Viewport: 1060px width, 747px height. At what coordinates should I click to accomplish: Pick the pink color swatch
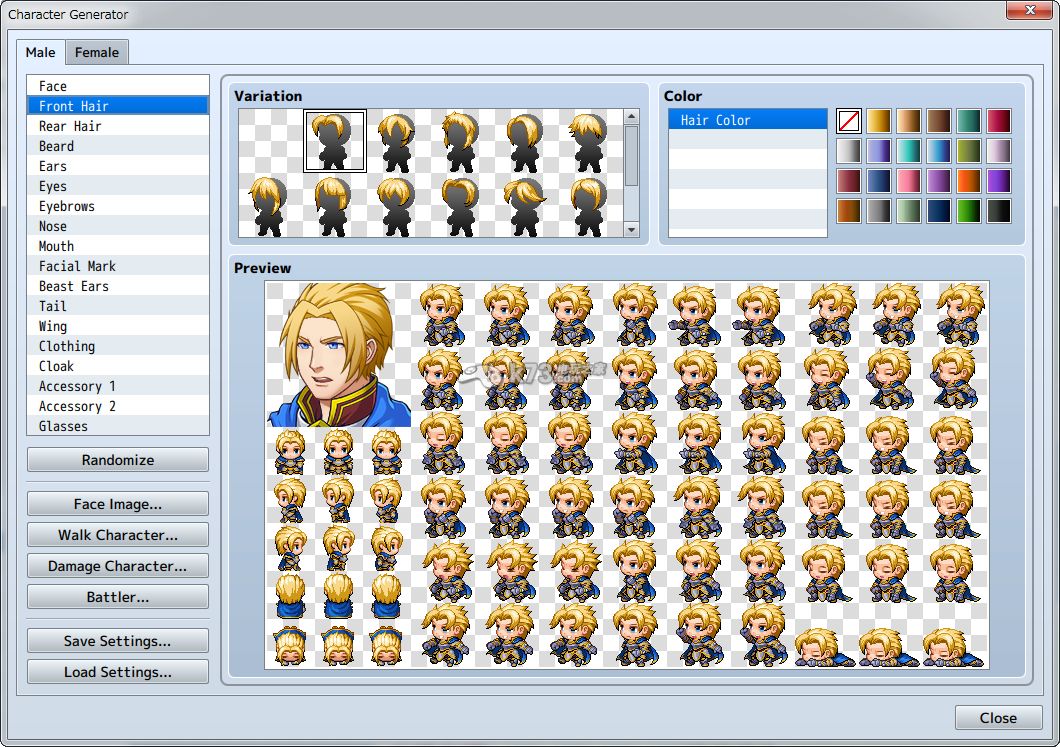tap(908, 181)
